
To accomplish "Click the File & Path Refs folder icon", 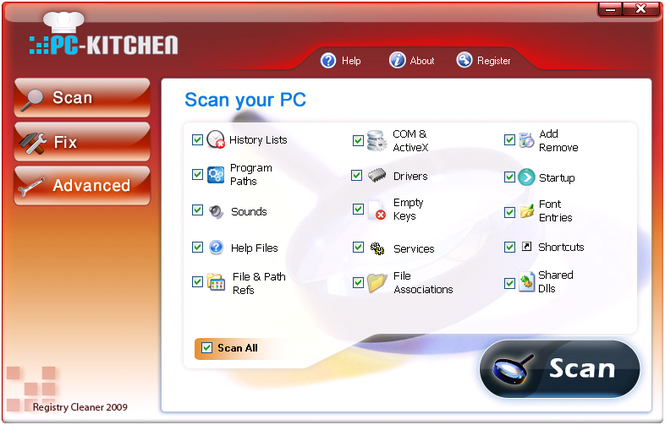I will (216, 282).
